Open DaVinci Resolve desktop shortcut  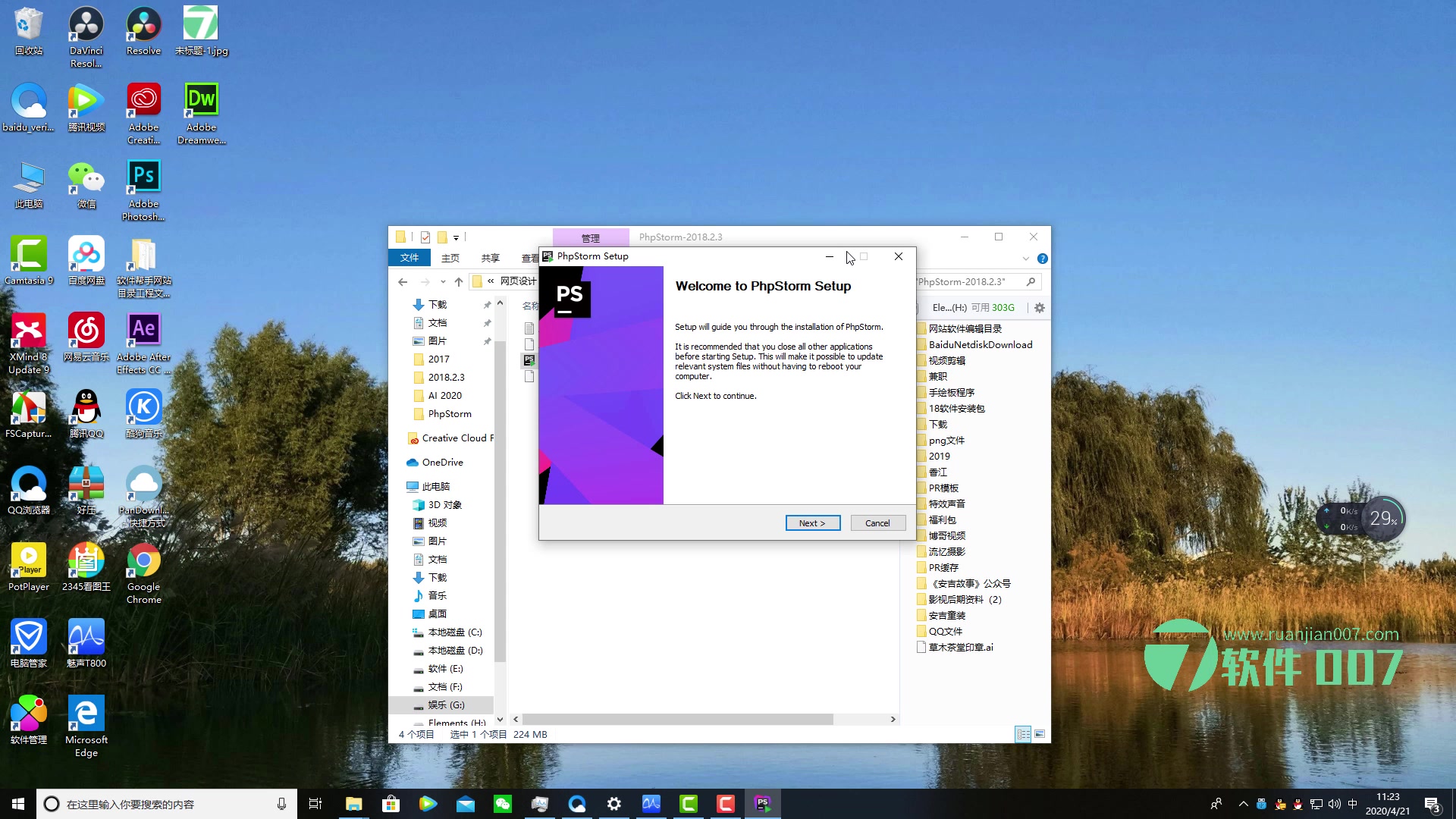(86, 37)
